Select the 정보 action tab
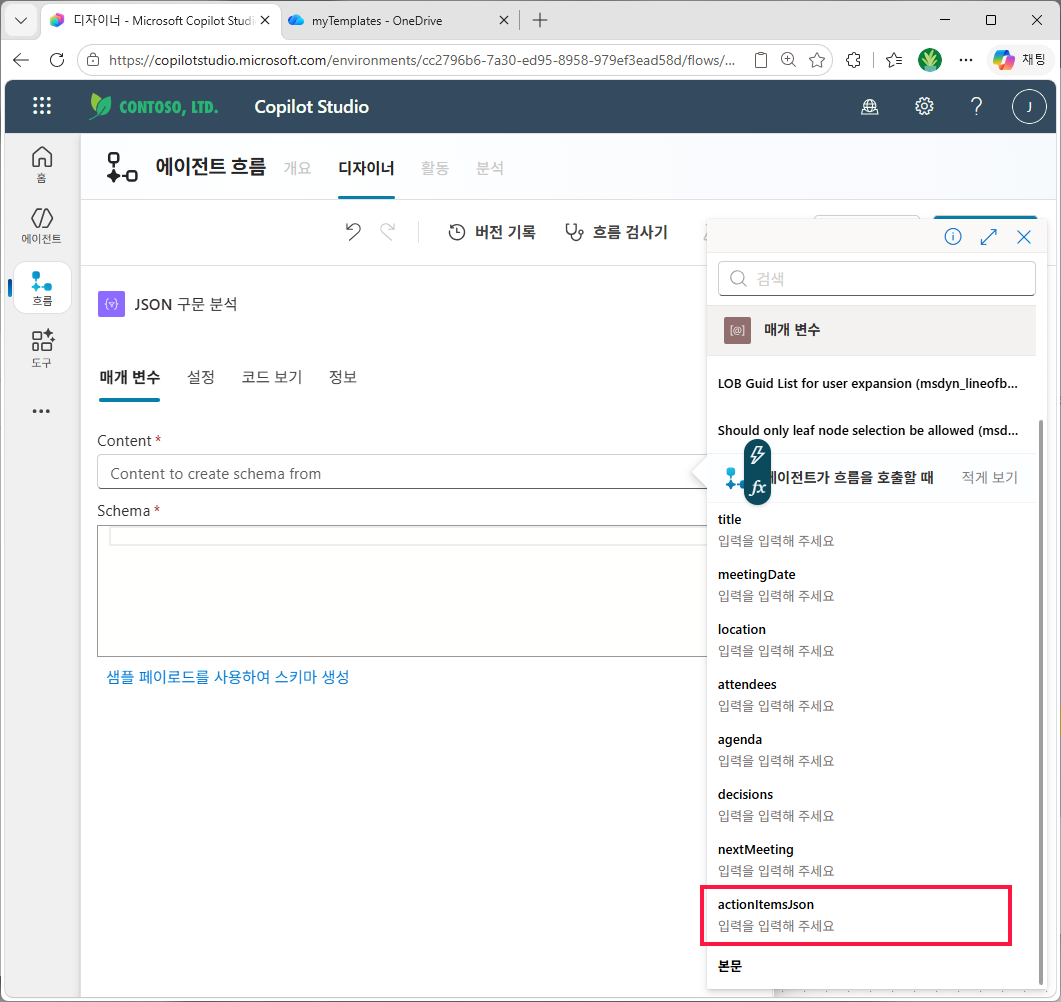 tap(342, 377)
